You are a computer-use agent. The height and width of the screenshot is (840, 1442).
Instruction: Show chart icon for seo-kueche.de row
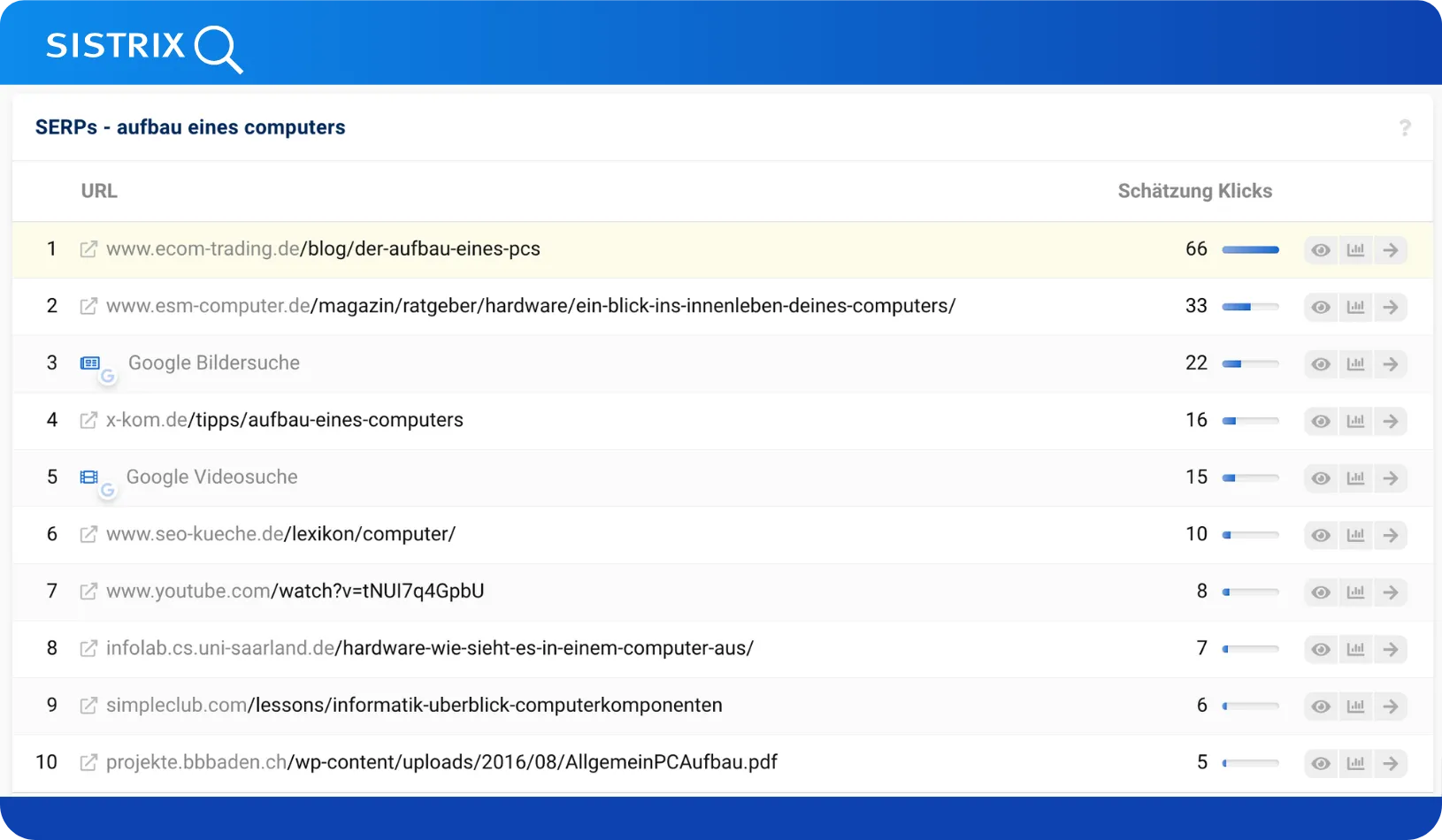click(x=1355, y=535)
